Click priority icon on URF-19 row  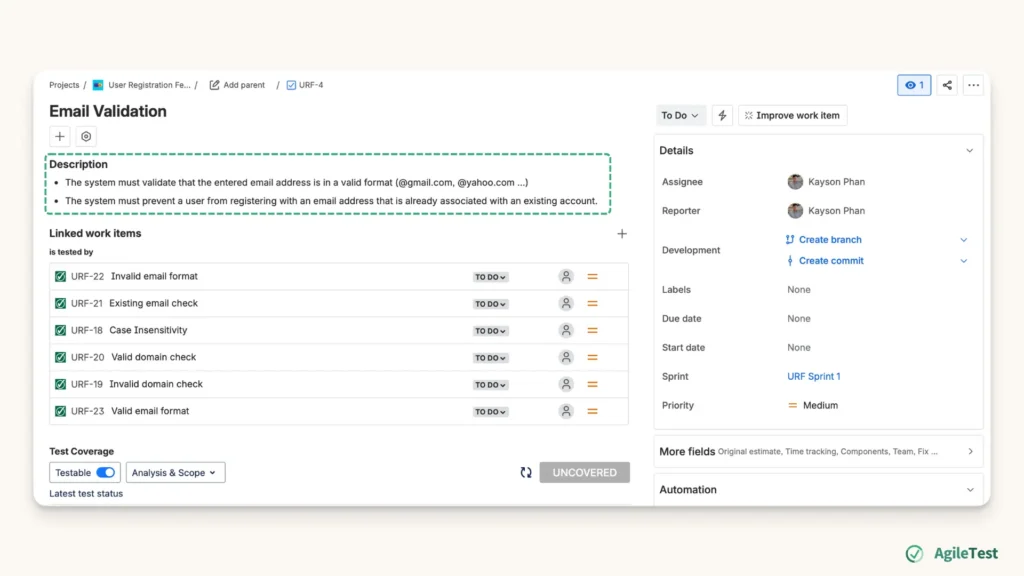tap(592, 385)
